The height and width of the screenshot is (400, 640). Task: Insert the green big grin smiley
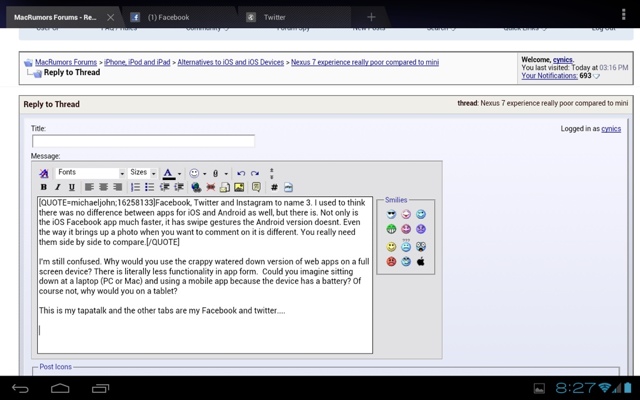pos(391,229)
